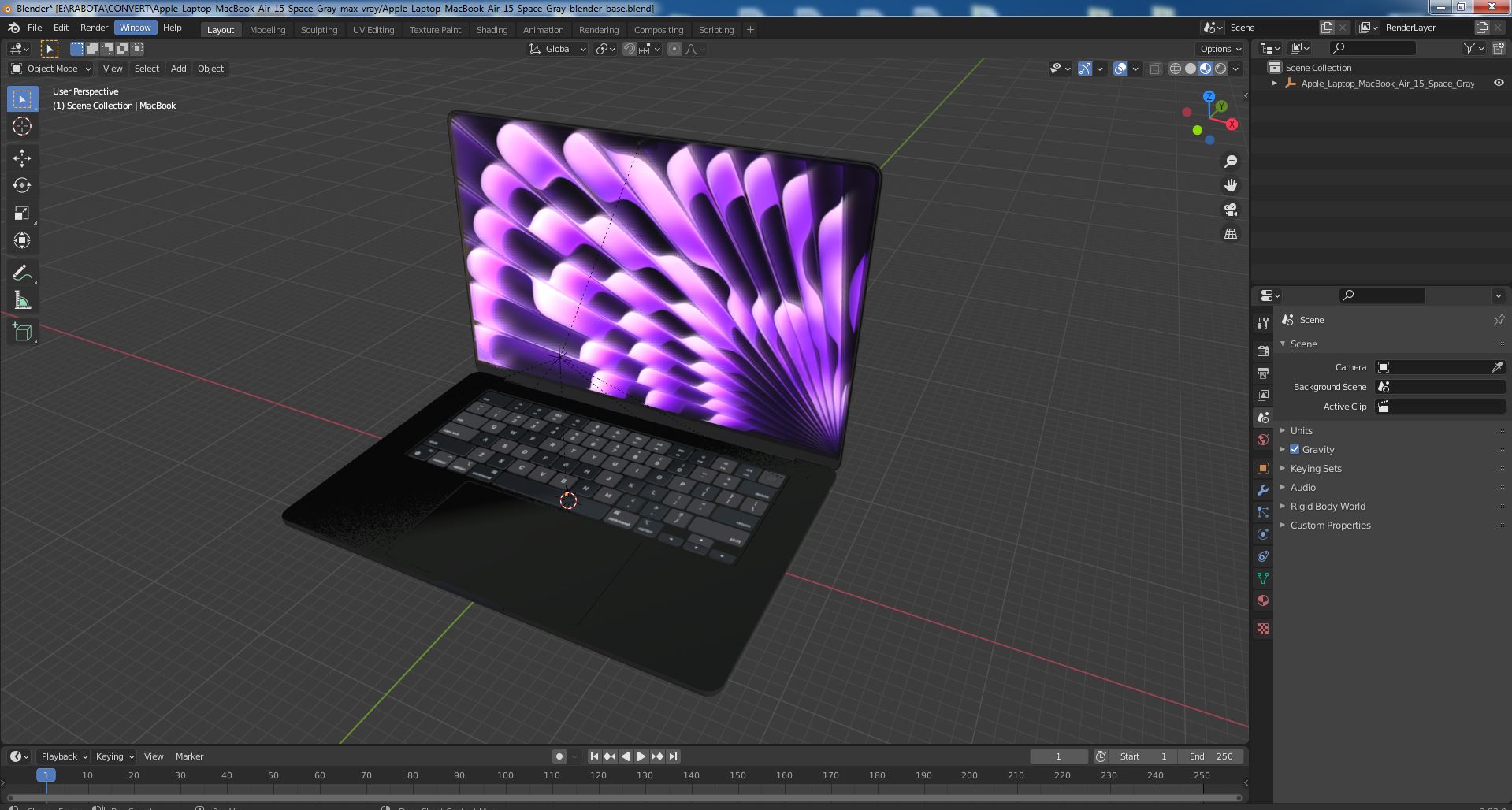The height and width of the screenshot is (810, 1512).
Task: Toggle show overlays button
Action: coord(1120,69)
